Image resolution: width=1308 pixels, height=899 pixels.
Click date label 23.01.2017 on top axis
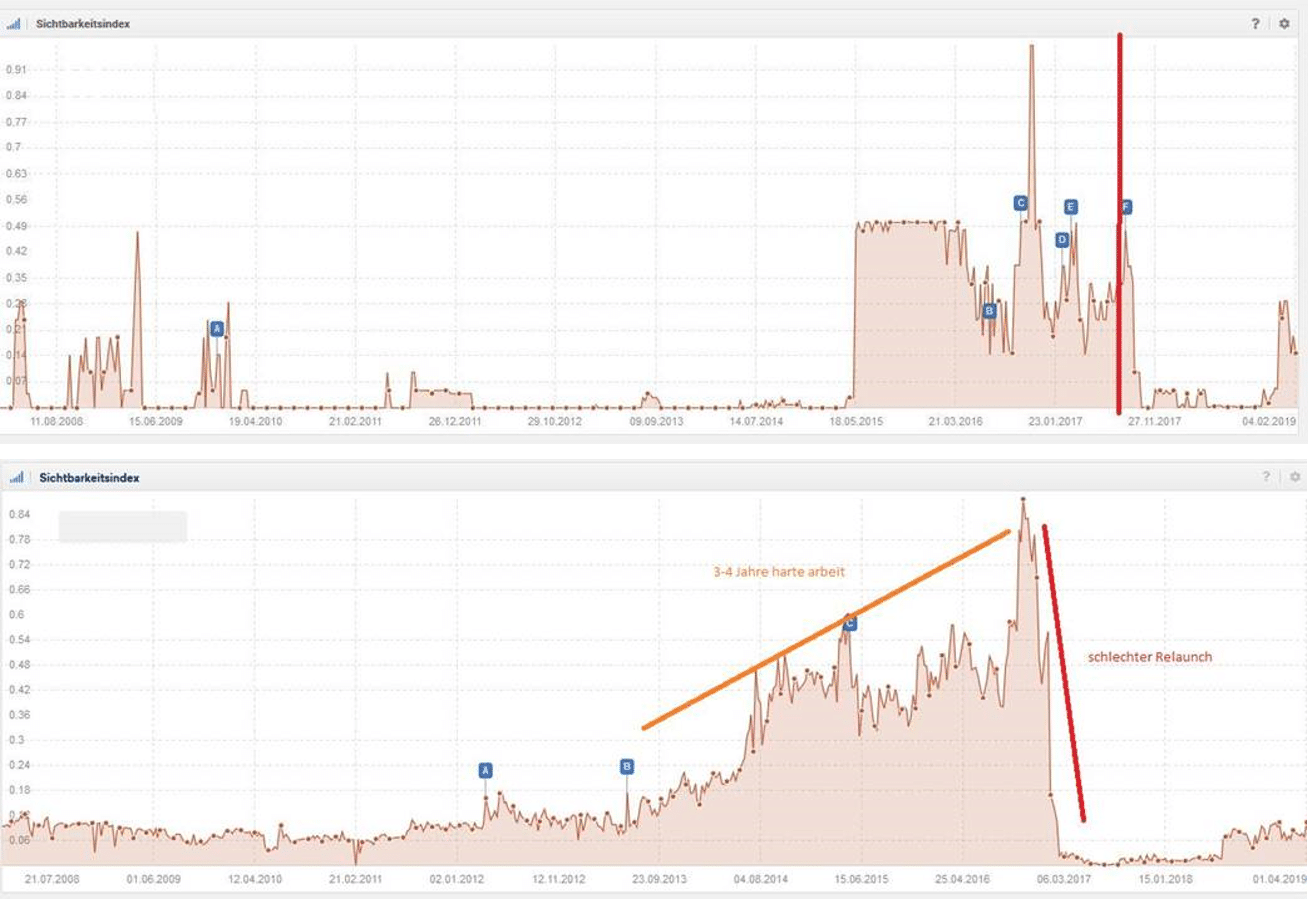click(x=1056, y=422)
